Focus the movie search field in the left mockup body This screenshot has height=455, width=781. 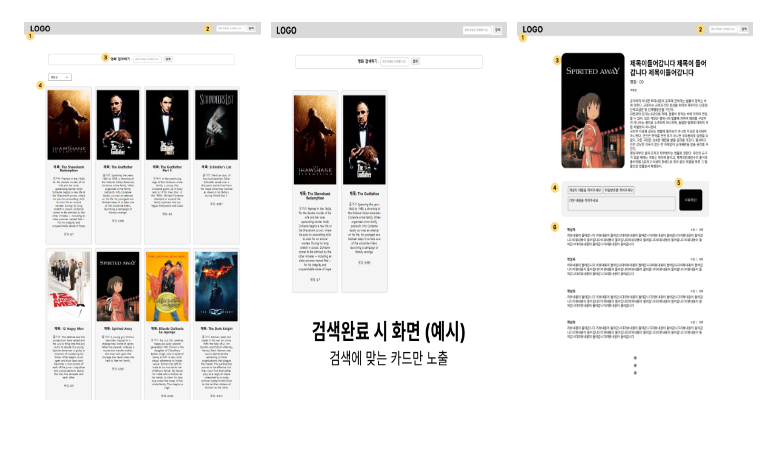coord(147,59)
